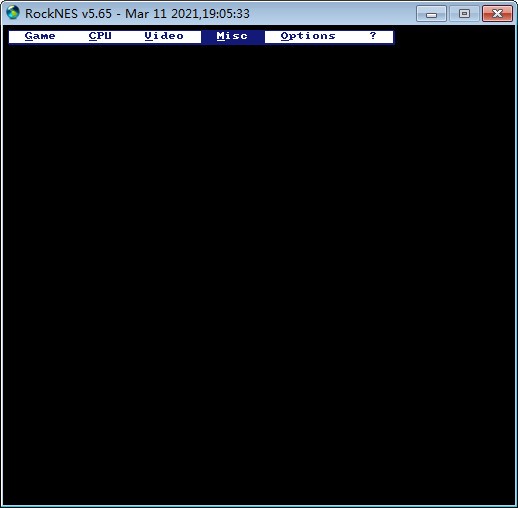Click the build date text in title bar
This screenshot has width=518, height=508.
tap(187, 14)
